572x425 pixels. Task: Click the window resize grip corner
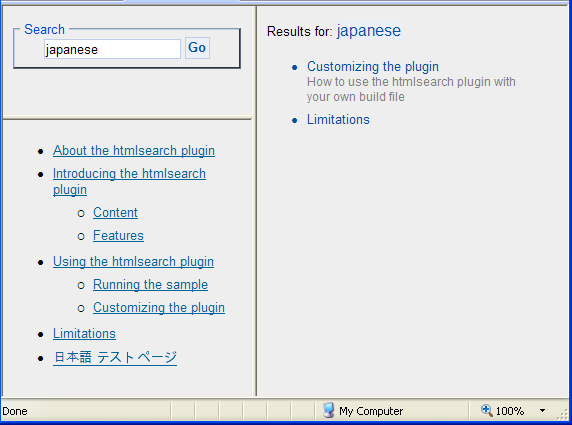pos(564,414)
